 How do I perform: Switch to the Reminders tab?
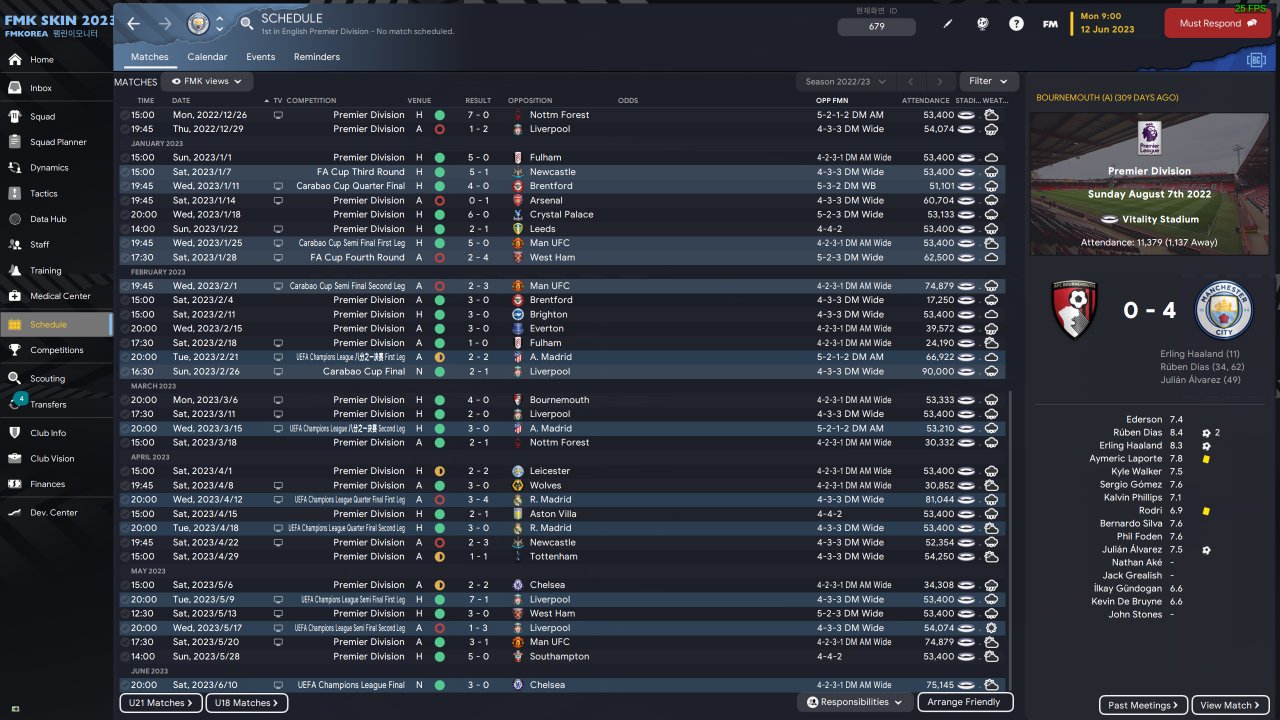pos(317,57)
